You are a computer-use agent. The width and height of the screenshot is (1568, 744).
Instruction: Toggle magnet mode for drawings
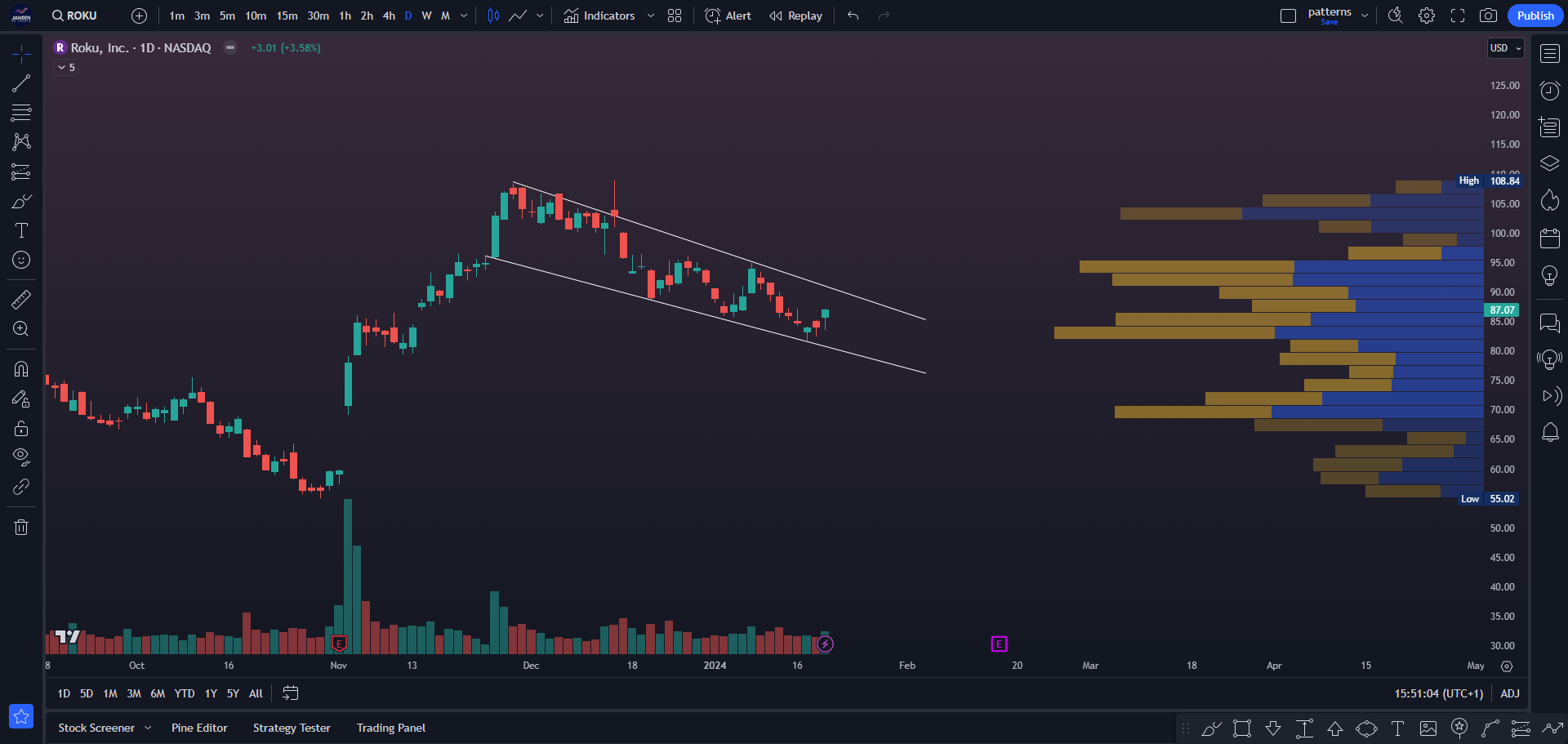click(x=21, y=369)
